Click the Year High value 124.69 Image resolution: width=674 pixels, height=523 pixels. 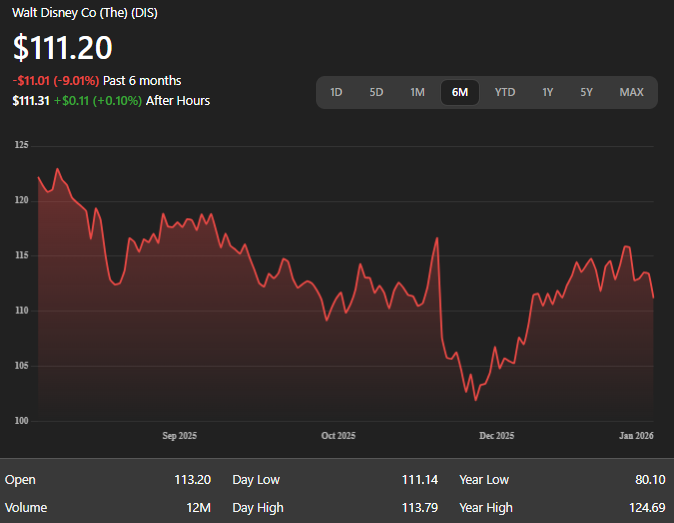(647, 508)
